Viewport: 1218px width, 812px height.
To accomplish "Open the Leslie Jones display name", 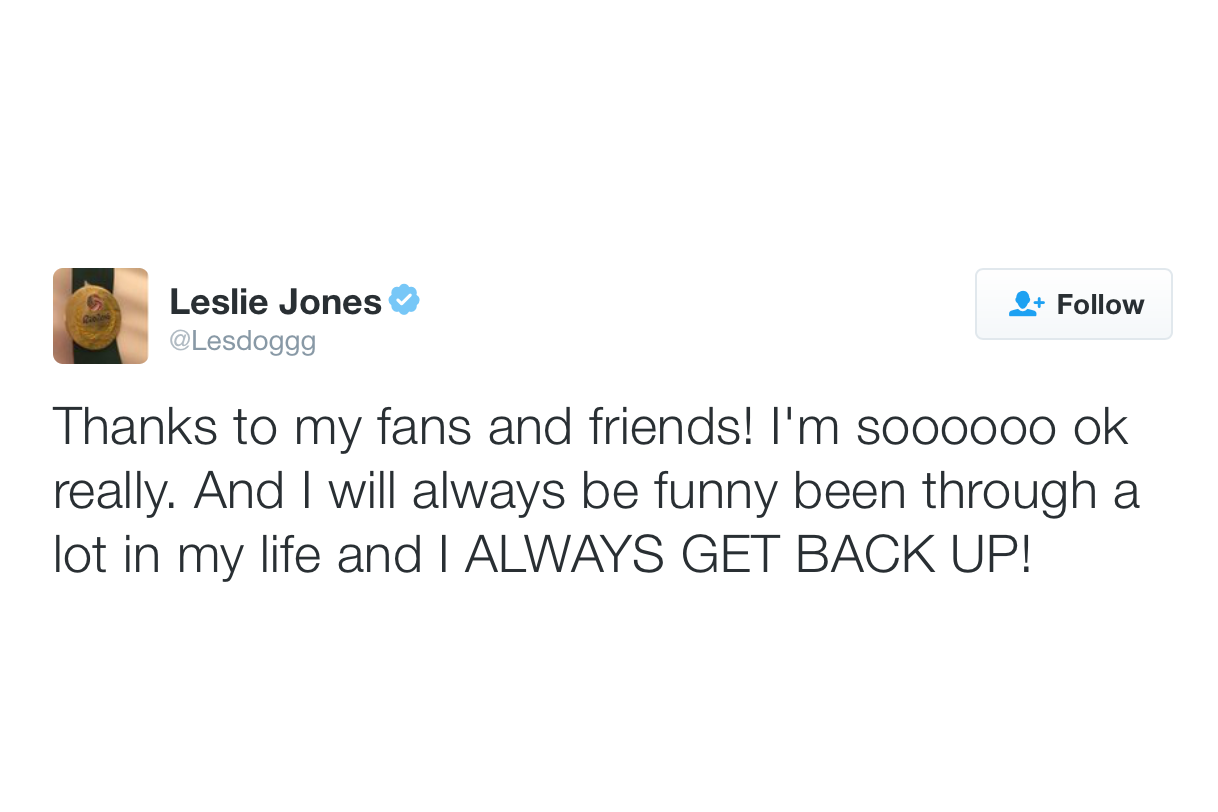I will 275,301.
